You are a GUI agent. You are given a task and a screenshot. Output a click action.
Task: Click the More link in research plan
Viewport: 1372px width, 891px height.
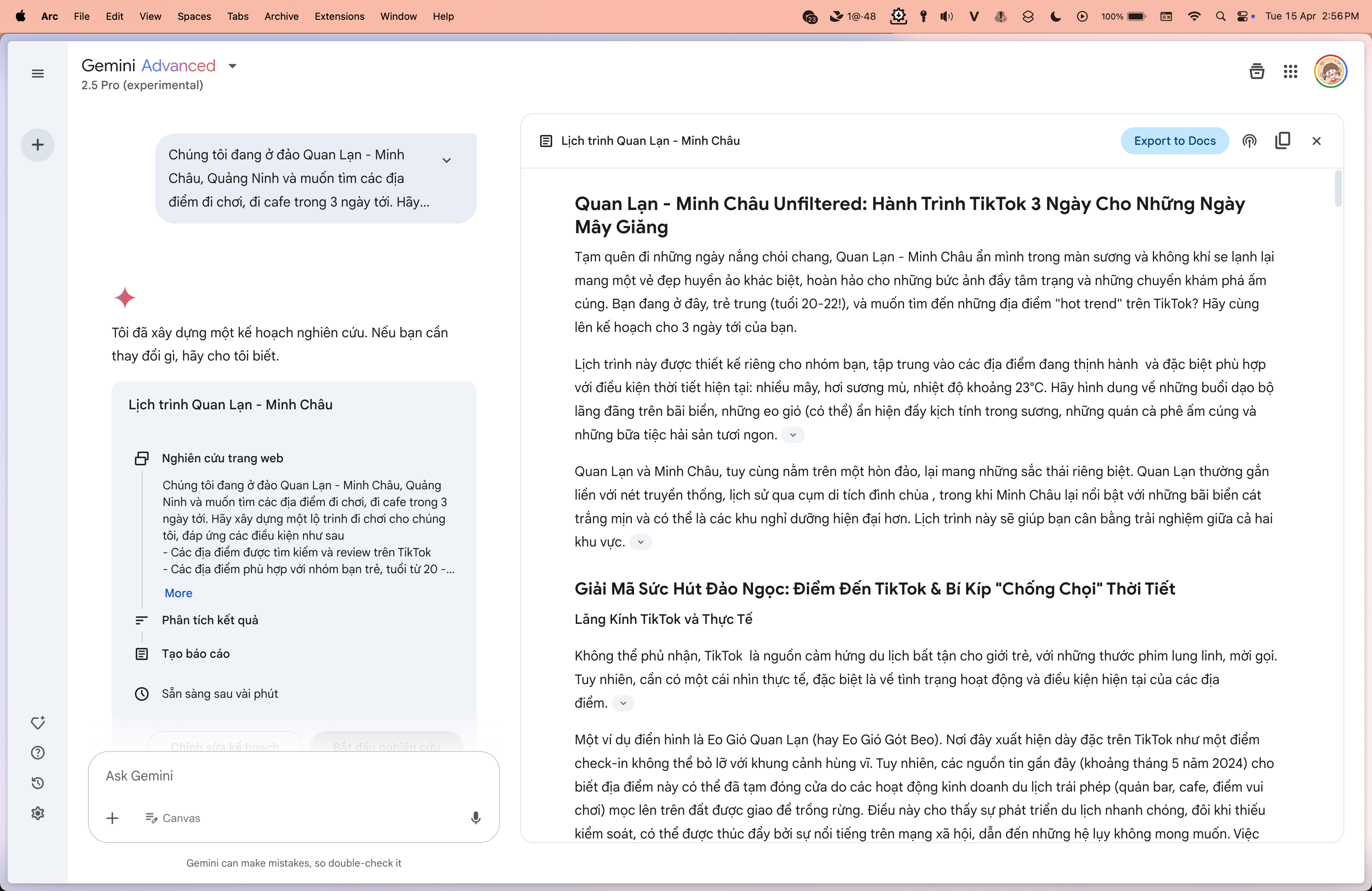(179, 593)
